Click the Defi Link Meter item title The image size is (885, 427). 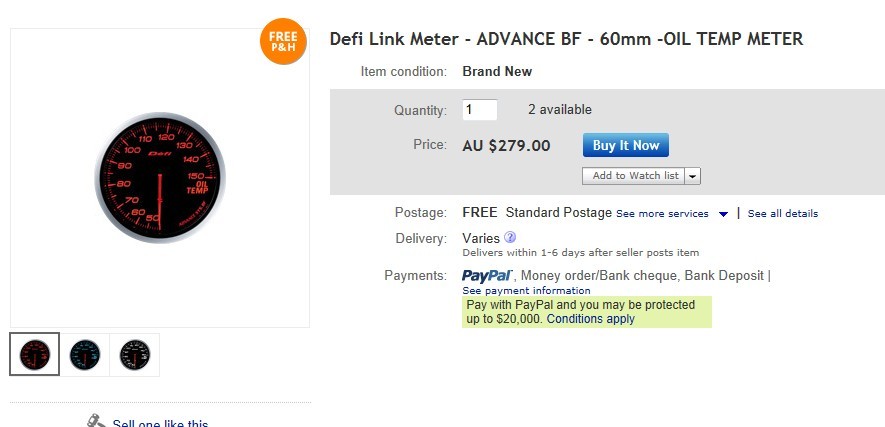[x=566, y=39]
